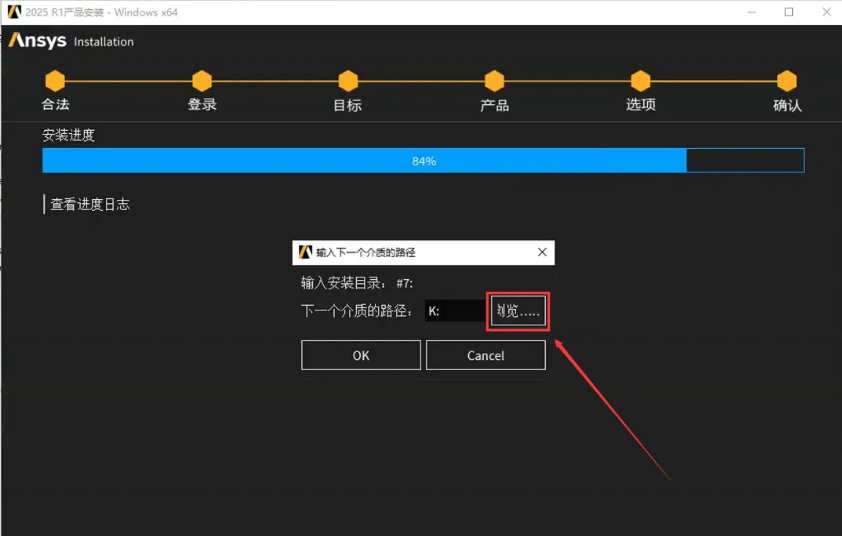Close the 输入下一个介质的路径 dialog

[x=542, y=252]
